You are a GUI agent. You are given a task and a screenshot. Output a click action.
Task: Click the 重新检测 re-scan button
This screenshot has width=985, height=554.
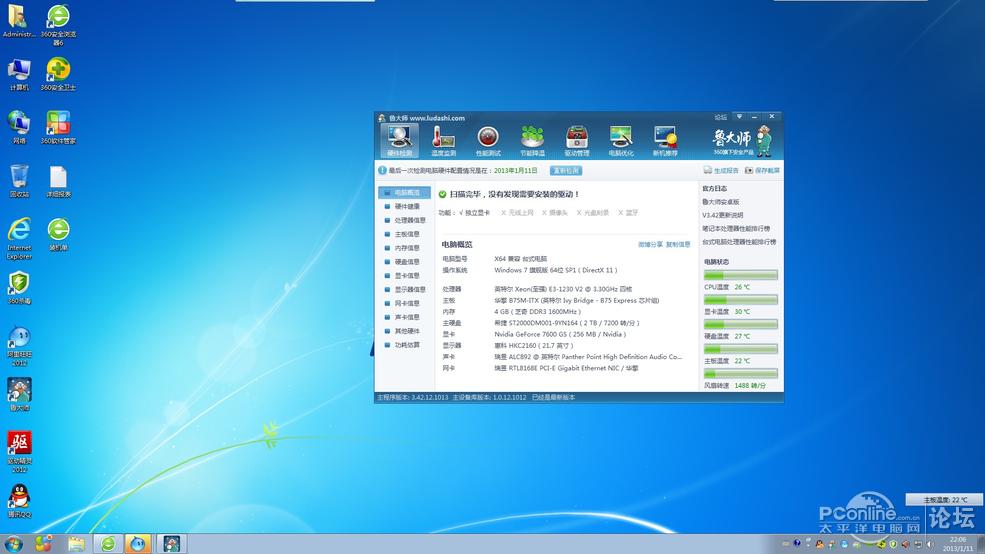tap(565, 170)
